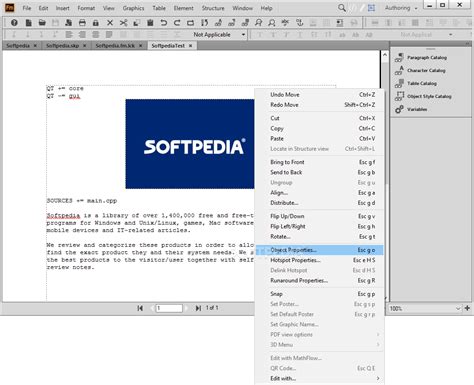Open Paragraph Catalog panel
The width and height of the screenshot is (474, 385).
tap(421, 58)
